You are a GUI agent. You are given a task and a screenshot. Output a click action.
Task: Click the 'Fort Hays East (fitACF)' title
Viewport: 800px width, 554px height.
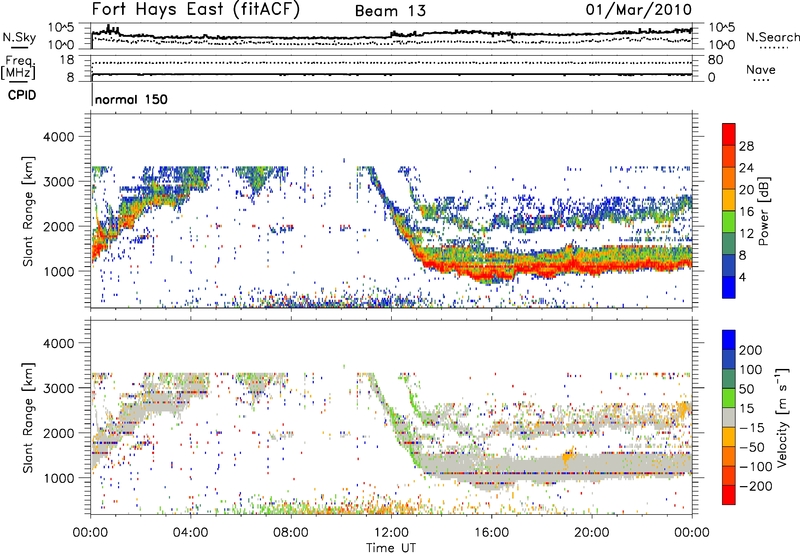coord(196,9)
